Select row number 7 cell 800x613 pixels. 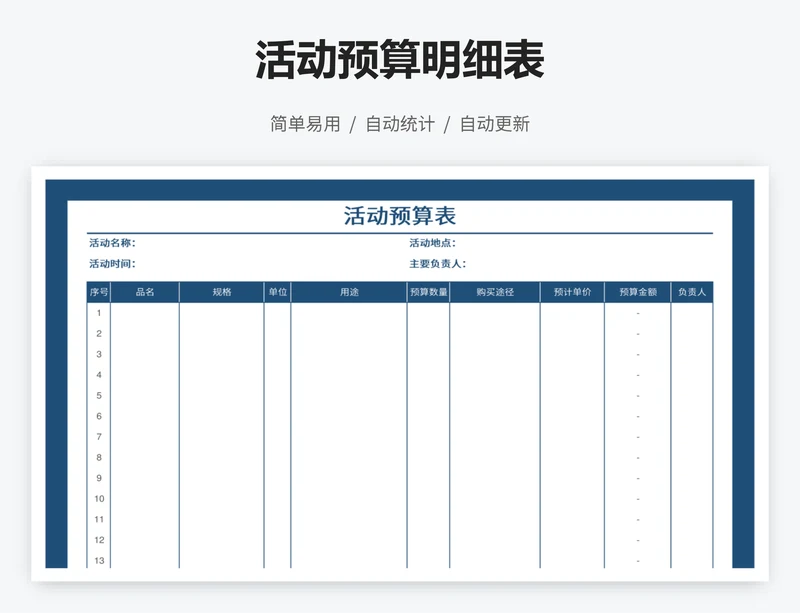(99, 437)
